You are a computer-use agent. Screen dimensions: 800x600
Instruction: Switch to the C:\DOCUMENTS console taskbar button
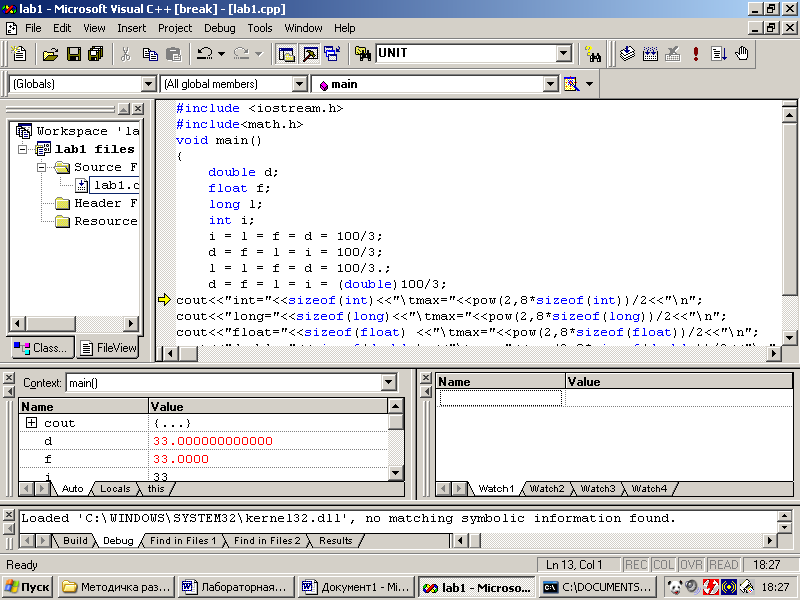click(599, 587)
